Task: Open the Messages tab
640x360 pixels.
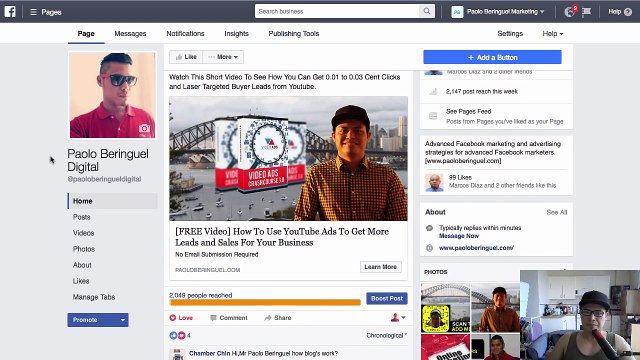Action: (x=130, y=34)
